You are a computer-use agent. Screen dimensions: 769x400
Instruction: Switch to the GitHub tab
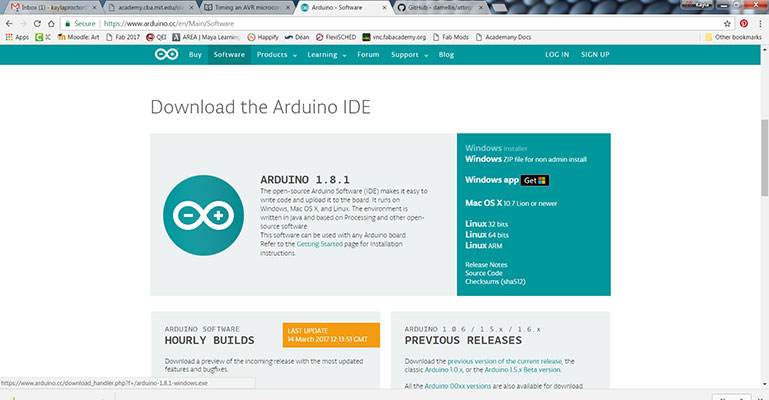439,8
